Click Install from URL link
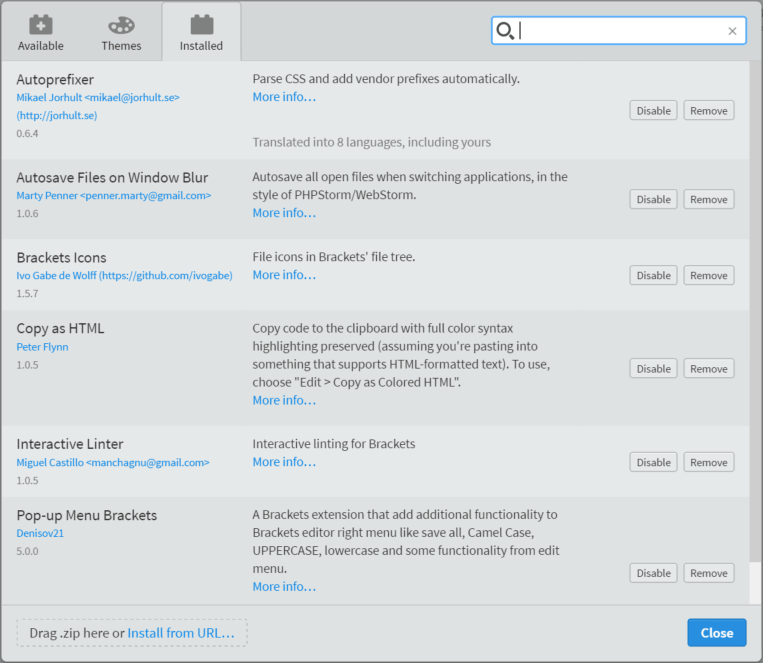 (x=181, y=633)
